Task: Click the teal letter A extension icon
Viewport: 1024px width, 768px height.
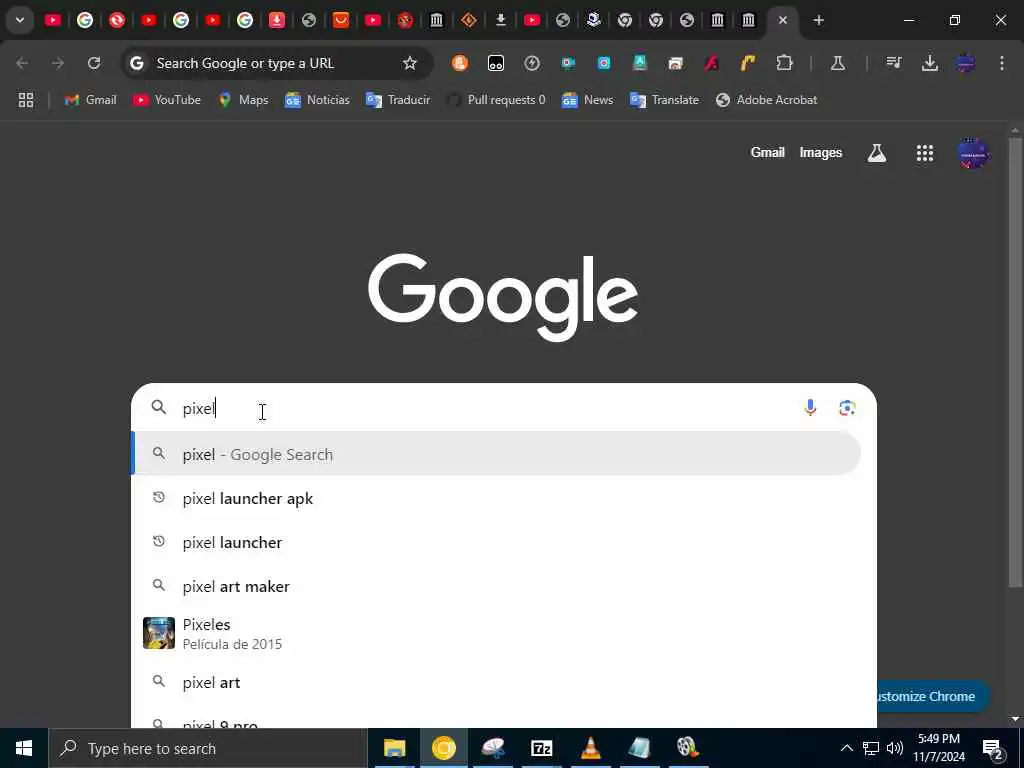Action: (x=639, y=63)
